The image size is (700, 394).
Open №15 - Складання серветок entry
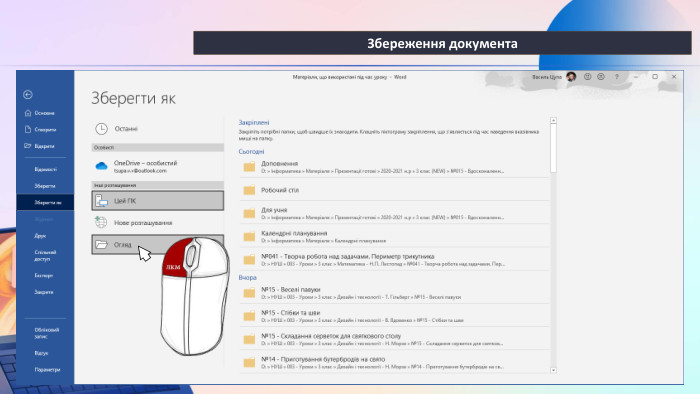pos(395,339)
